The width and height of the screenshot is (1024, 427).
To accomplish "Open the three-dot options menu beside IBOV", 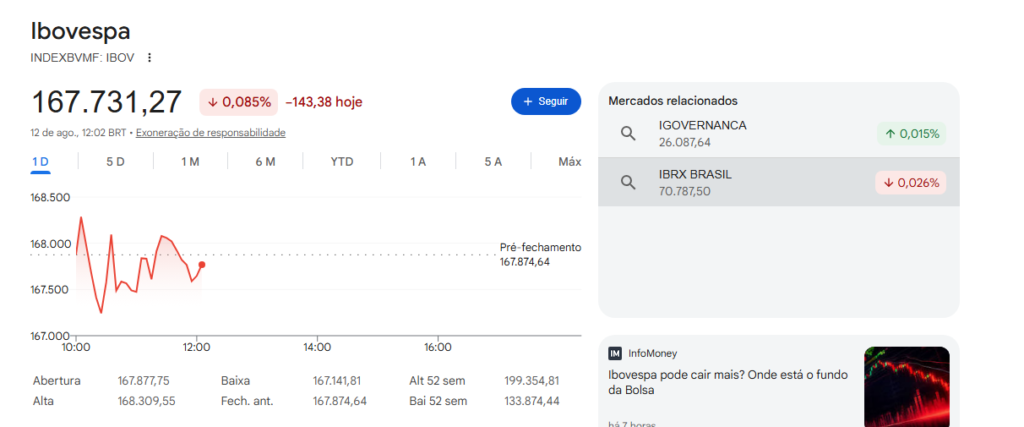I will point(149,57).
